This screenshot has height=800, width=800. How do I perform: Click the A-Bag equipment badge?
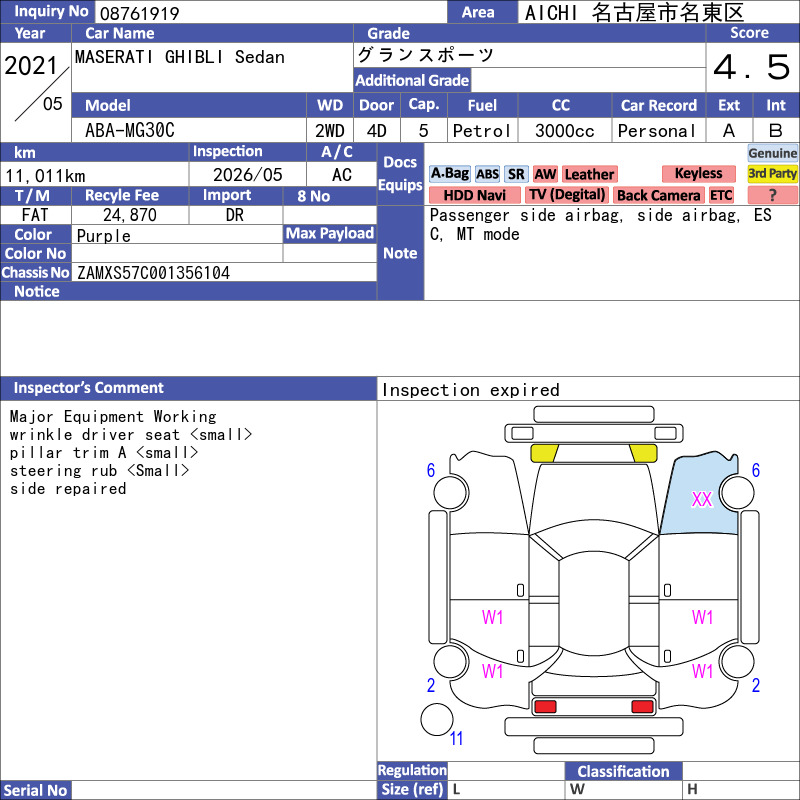(x=449, y=174)
